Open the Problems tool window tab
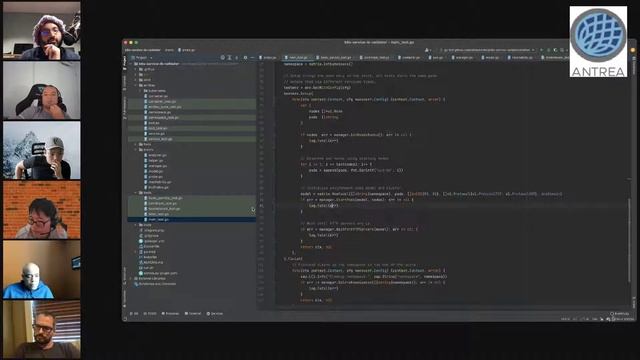Screen dimensions: 640x360 pyautogui.click(x=171, y=313)
